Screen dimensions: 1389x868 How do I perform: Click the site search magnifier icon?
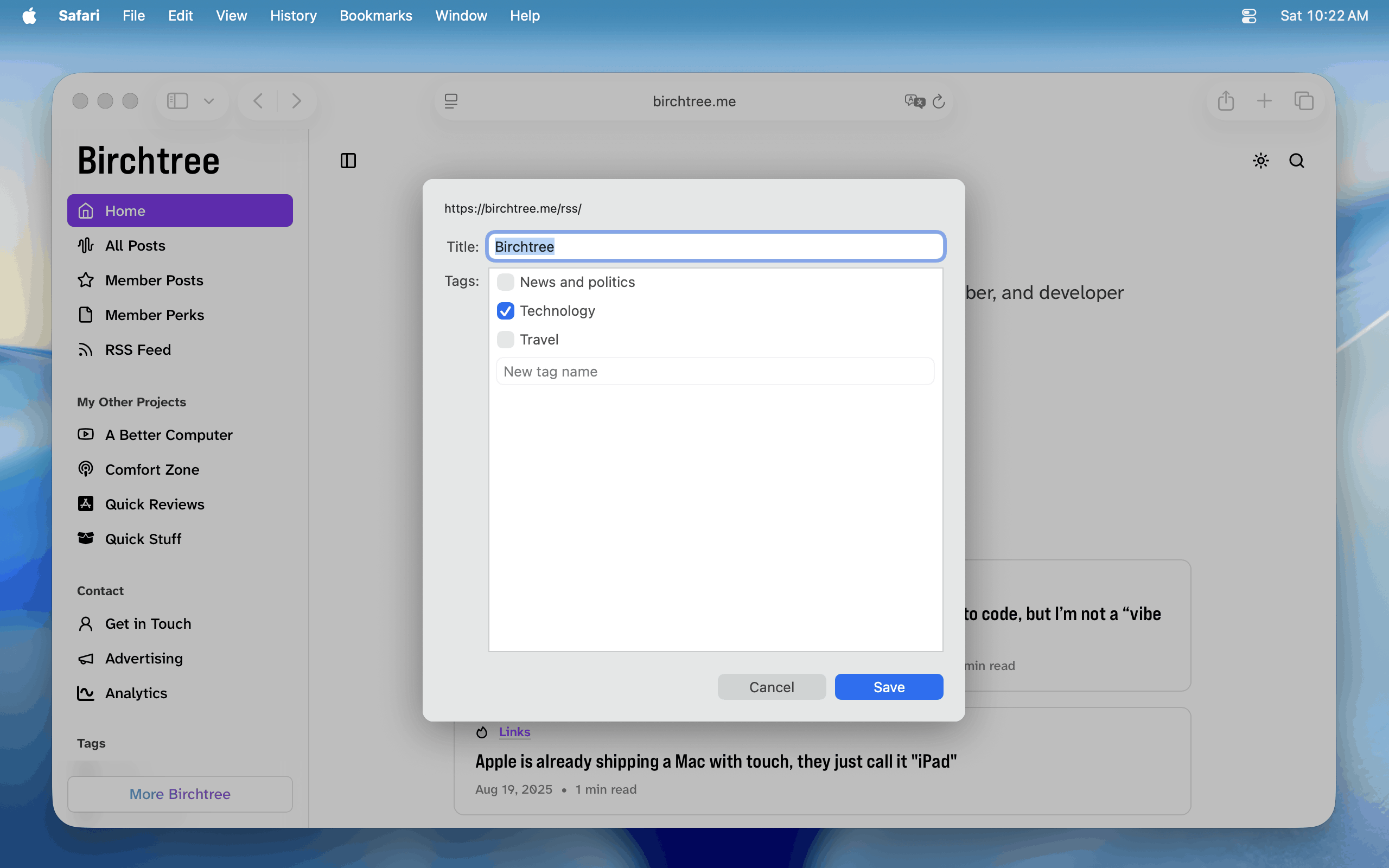point(1297,161)
